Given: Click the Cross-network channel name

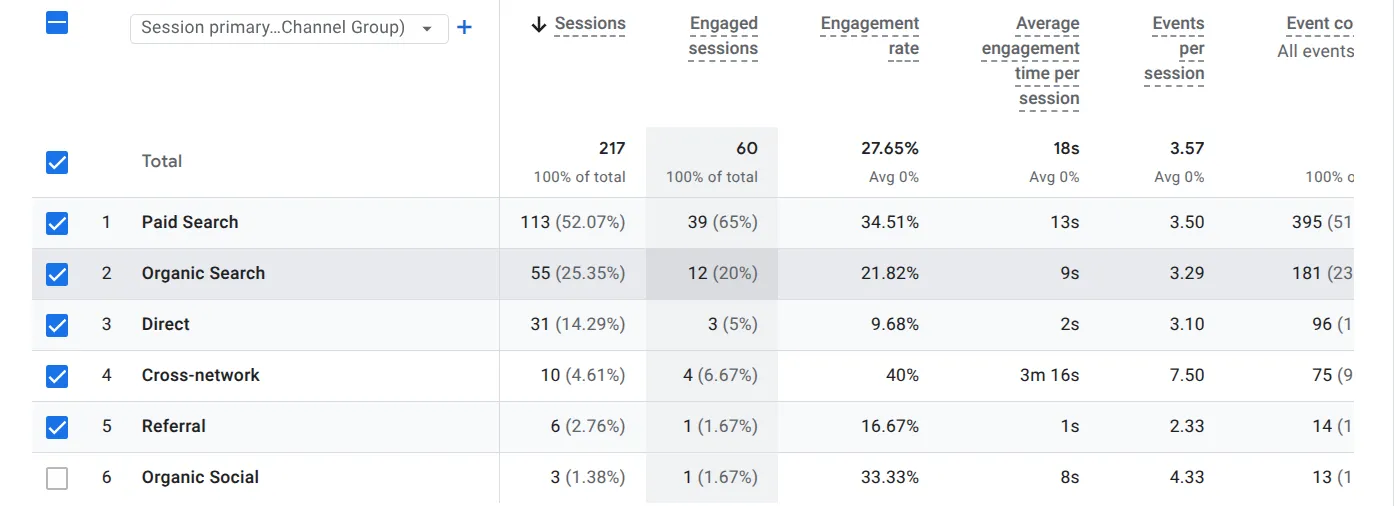Looking at the screenshot, I should (x=200, y=376).
